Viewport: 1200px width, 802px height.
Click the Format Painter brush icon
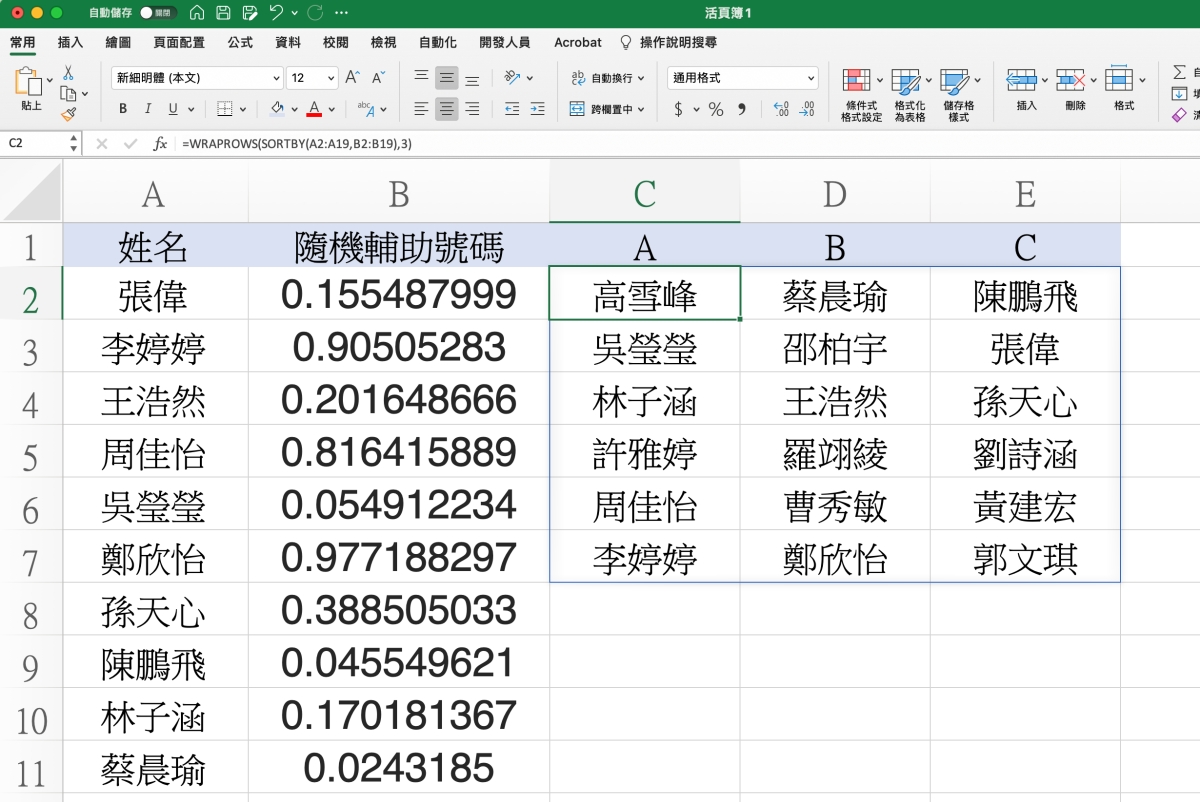tap(68, 114)
